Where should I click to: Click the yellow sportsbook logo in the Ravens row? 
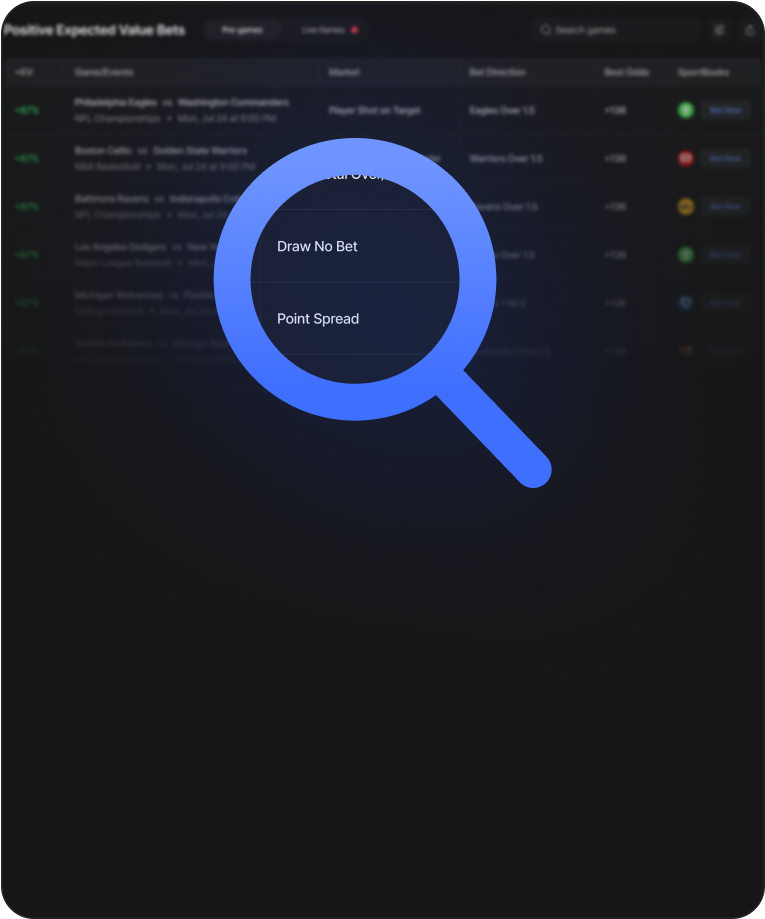point(686,206)
